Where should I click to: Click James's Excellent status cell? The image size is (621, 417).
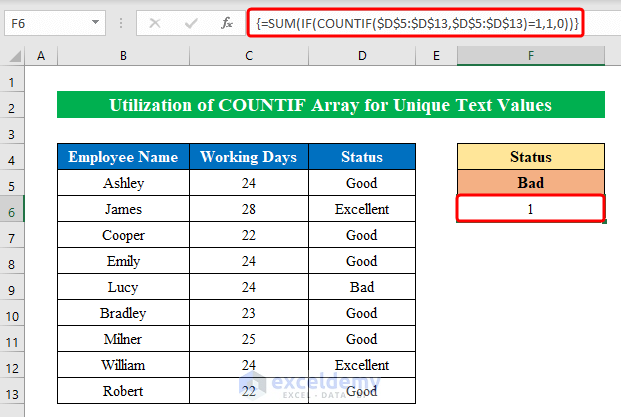click(361, 209)
